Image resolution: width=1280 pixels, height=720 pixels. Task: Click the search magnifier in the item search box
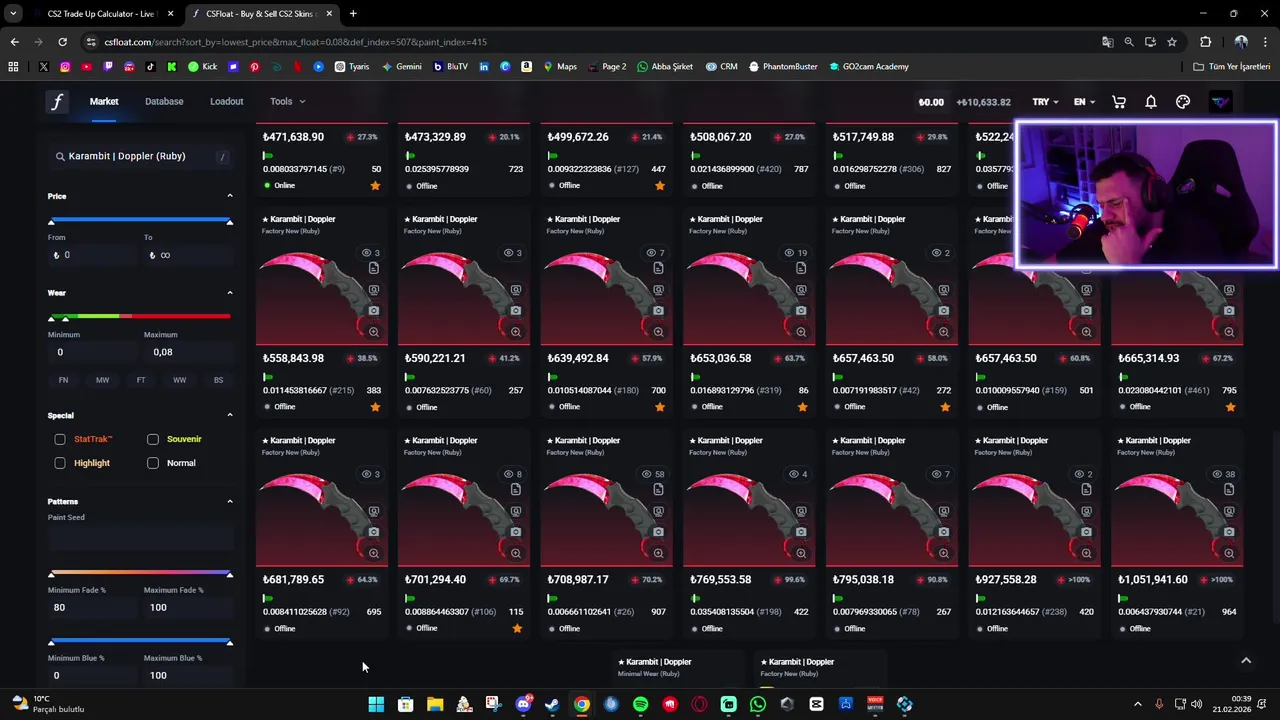(60, 156)
